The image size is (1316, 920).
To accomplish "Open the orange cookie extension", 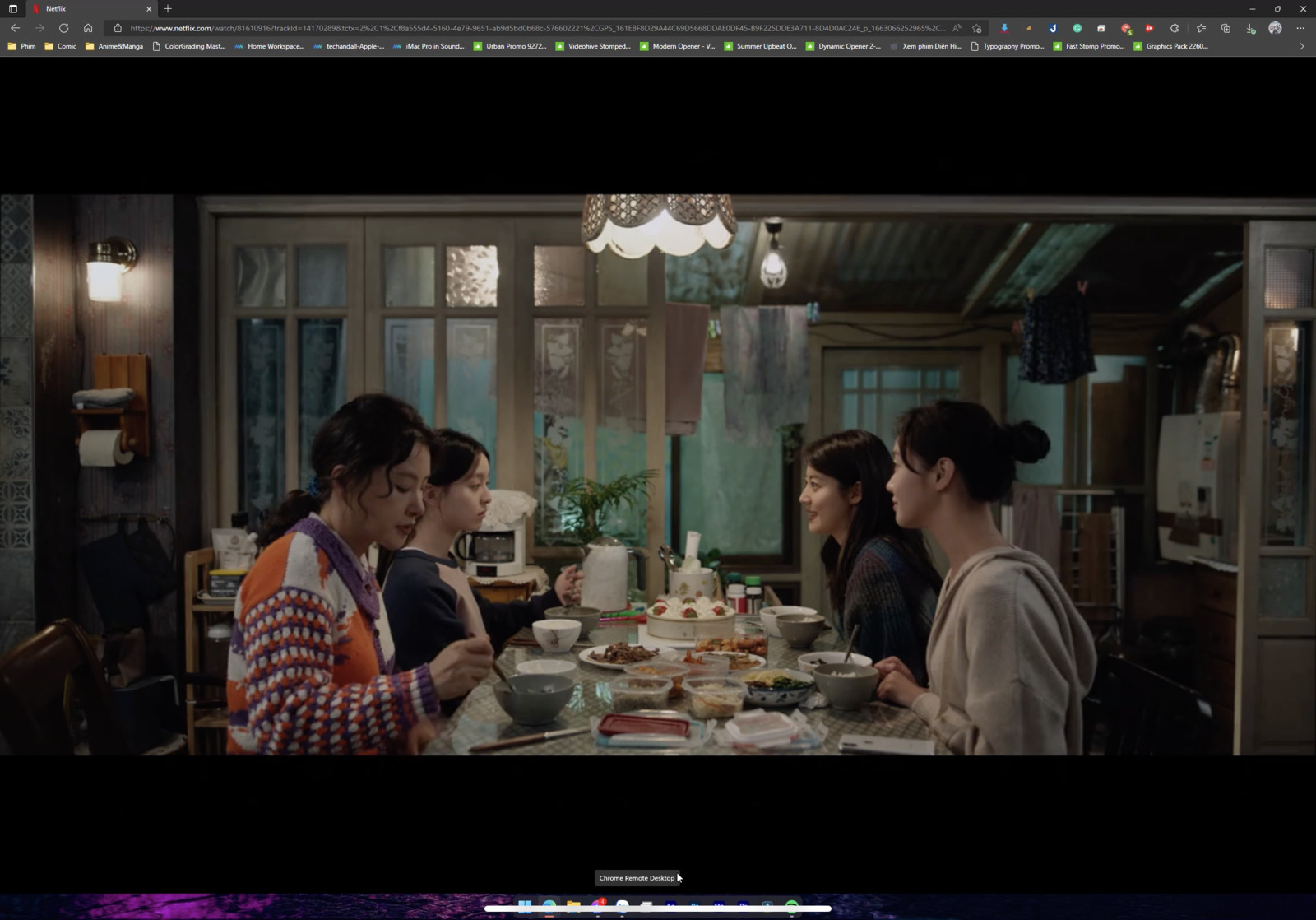I will coord(1029,28).
